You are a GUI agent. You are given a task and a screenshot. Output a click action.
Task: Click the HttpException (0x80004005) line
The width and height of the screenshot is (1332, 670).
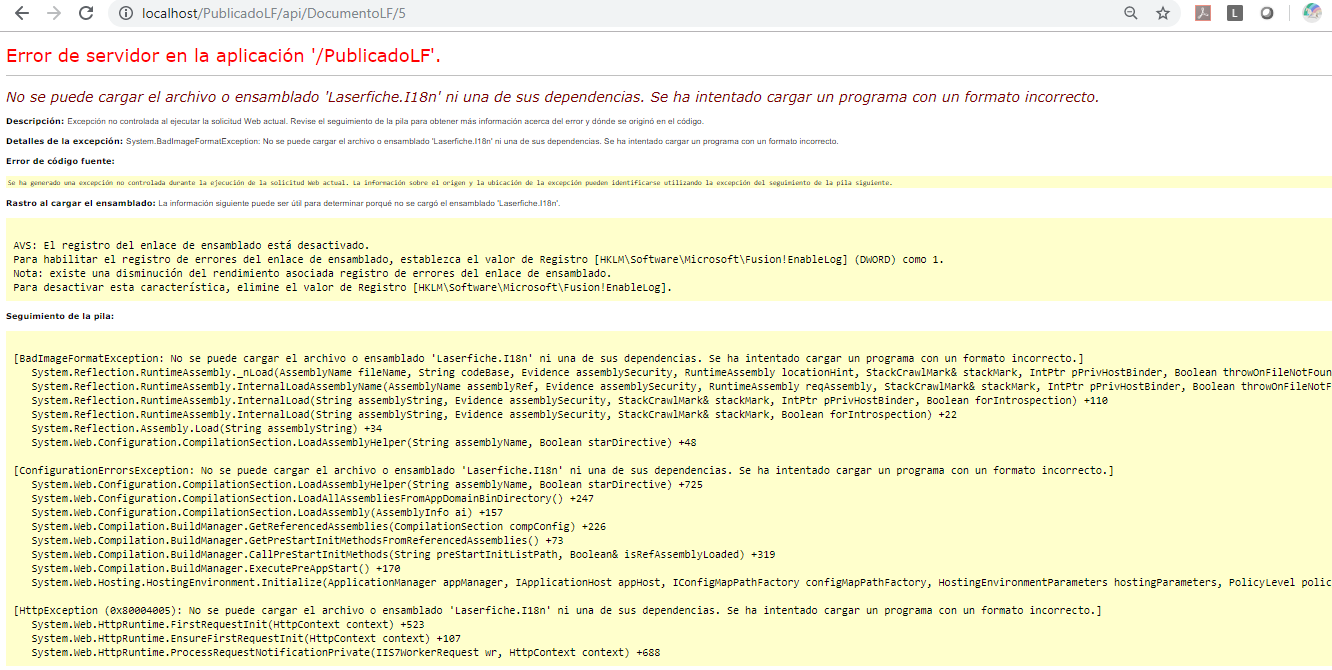coord(557,610)
